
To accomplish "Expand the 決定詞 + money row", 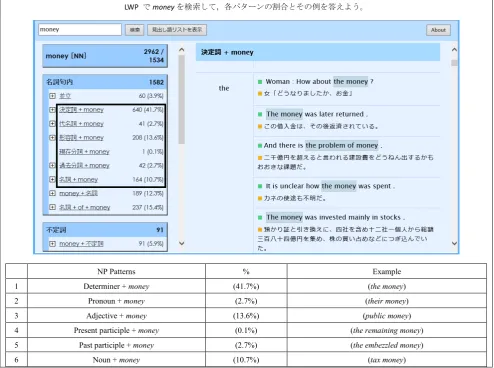I will (x=52, y=110).
